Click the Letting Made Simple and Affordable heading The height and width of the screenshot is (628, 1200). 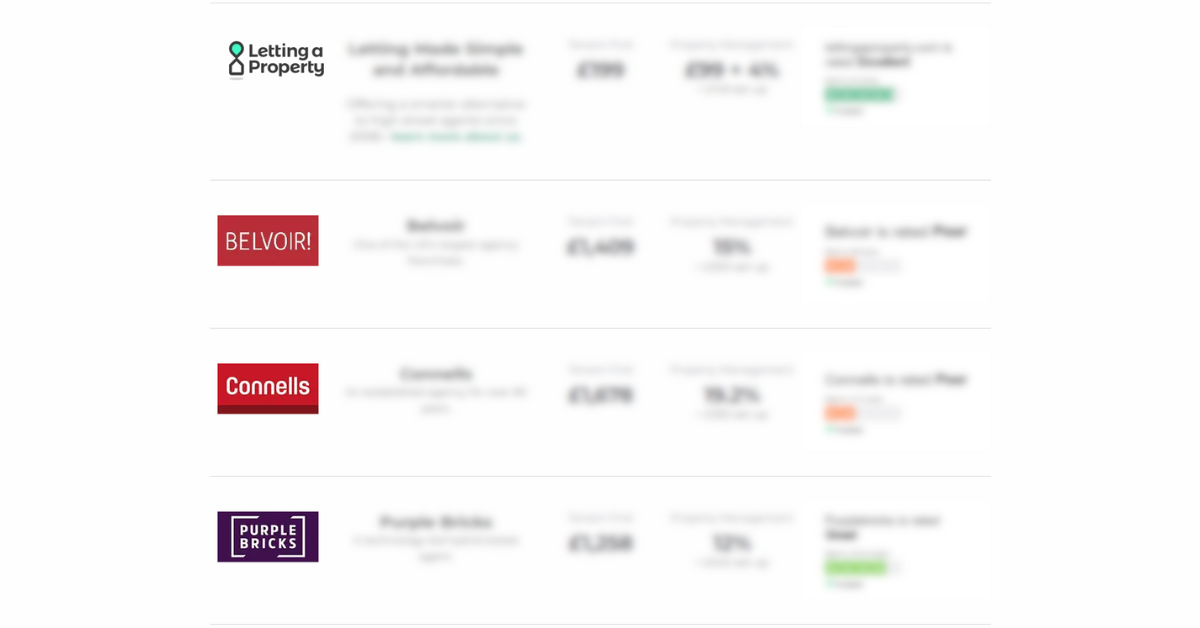pyautogui.click(x=436, y=59)
